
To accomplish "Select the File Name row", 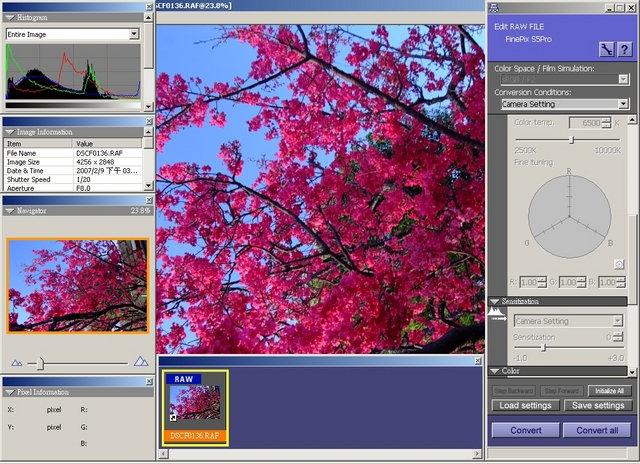I will (x=73, y=153).
